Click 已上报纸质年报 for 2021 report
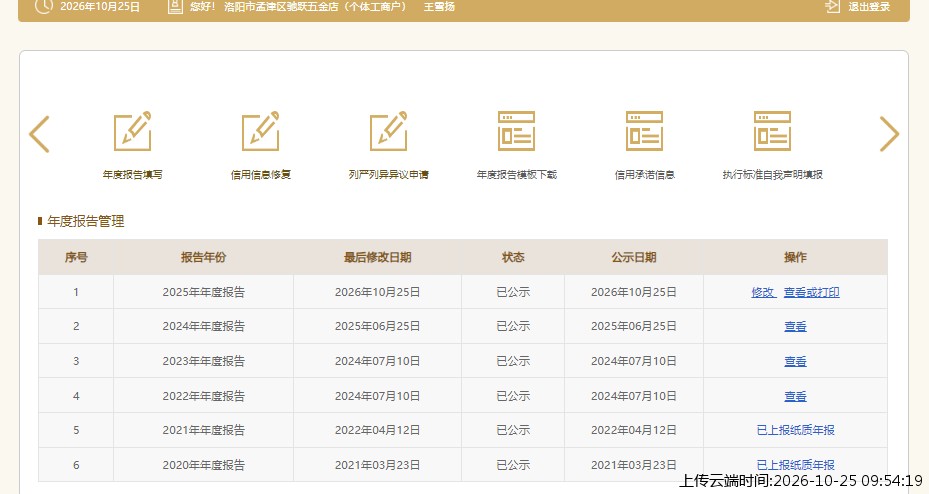The height and width of the screenshot is (494, 929). 796,430
